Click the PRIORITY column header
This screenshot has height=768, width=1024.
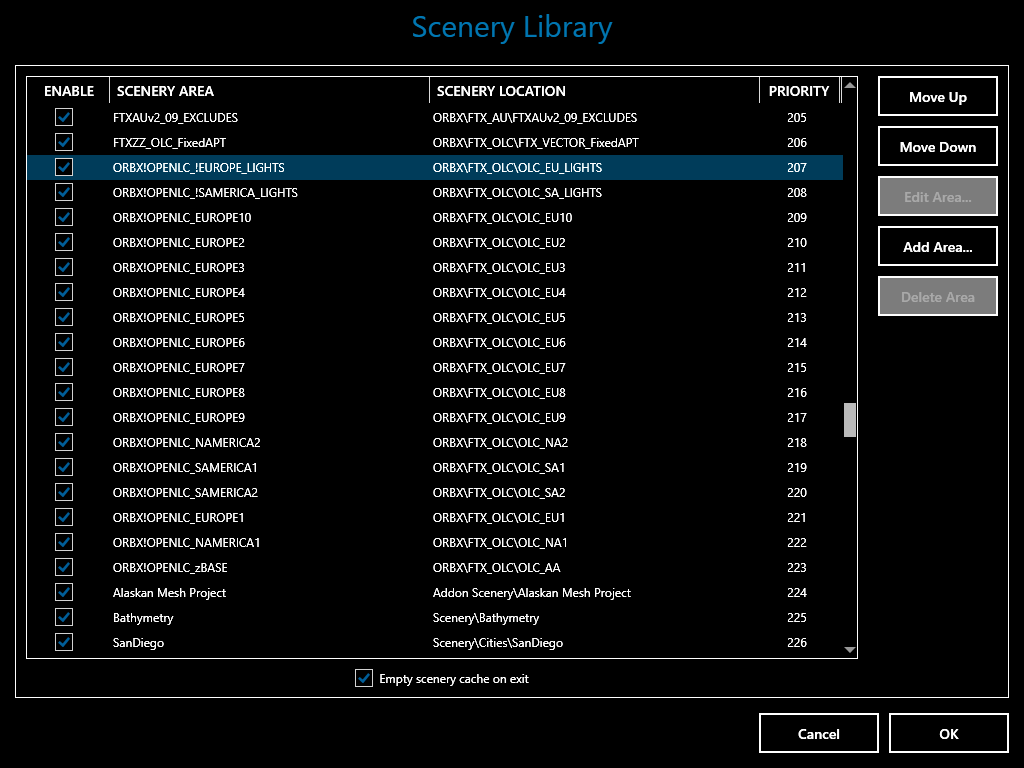[x=799, y=91]
